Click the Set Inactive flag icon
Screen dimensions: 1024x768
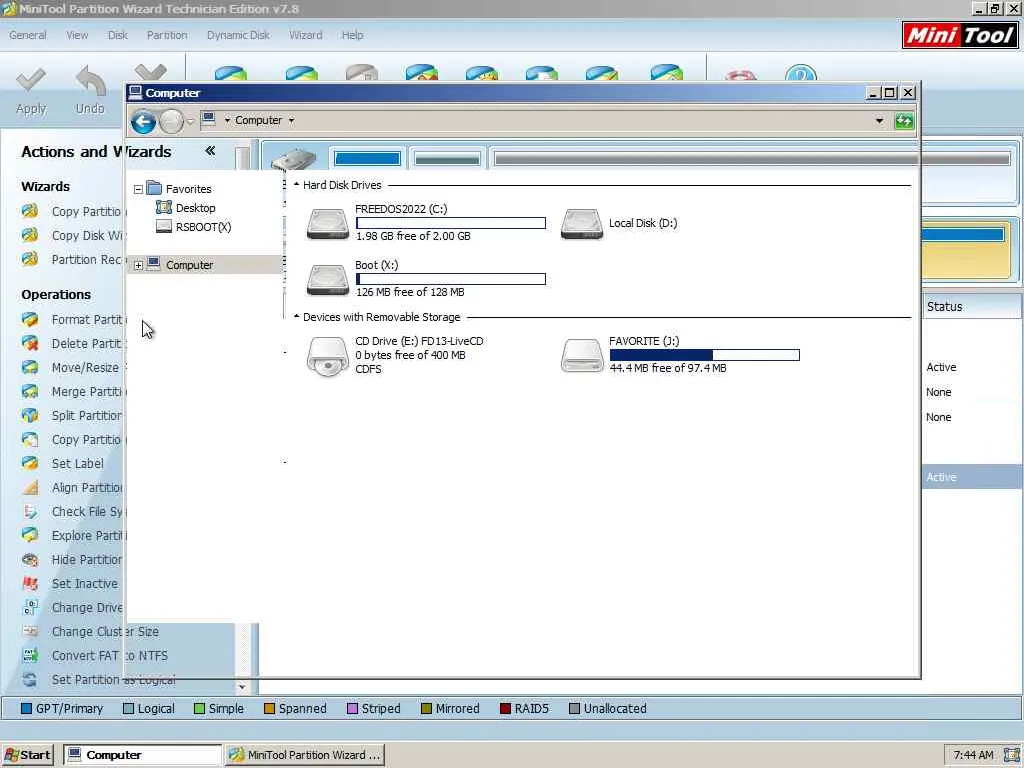30,583
